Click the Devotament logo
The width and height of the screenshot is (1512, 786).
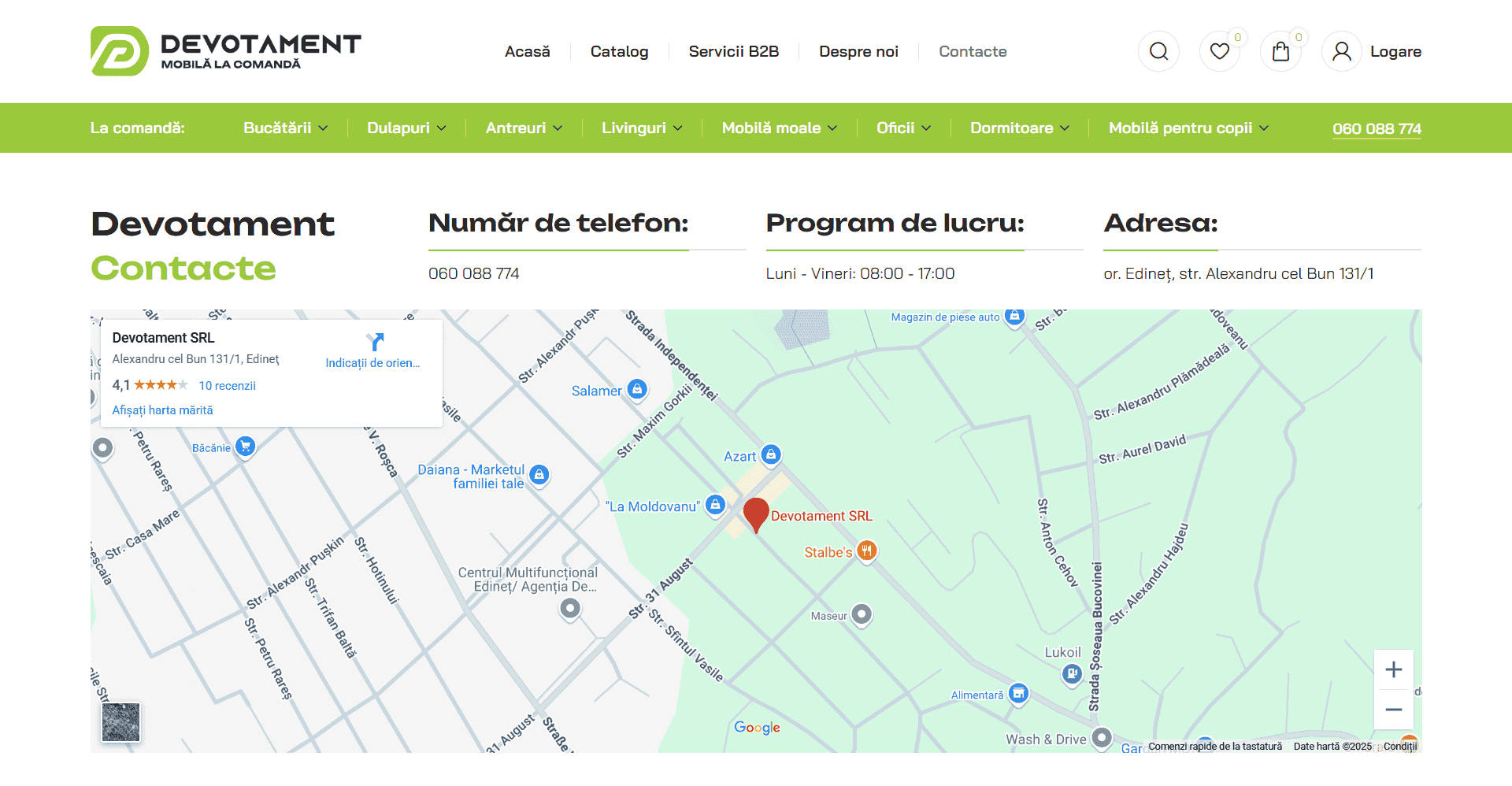pos(226,51)
